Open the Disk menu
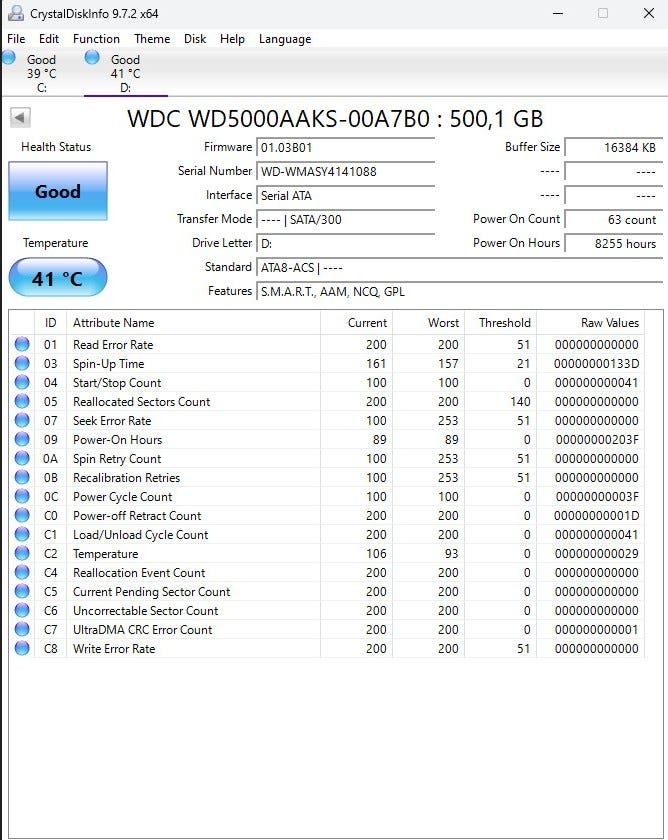This screenshot has width=668, height=840. click(194, 39)
